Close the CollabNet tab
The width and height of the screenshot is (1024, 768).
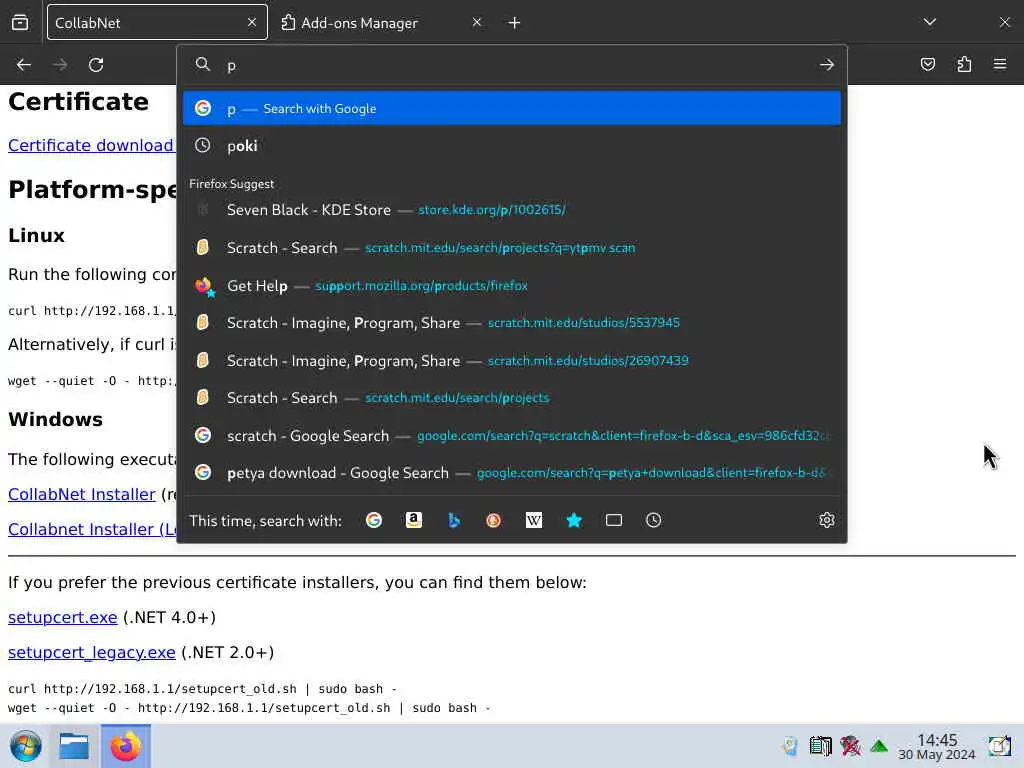252,22
